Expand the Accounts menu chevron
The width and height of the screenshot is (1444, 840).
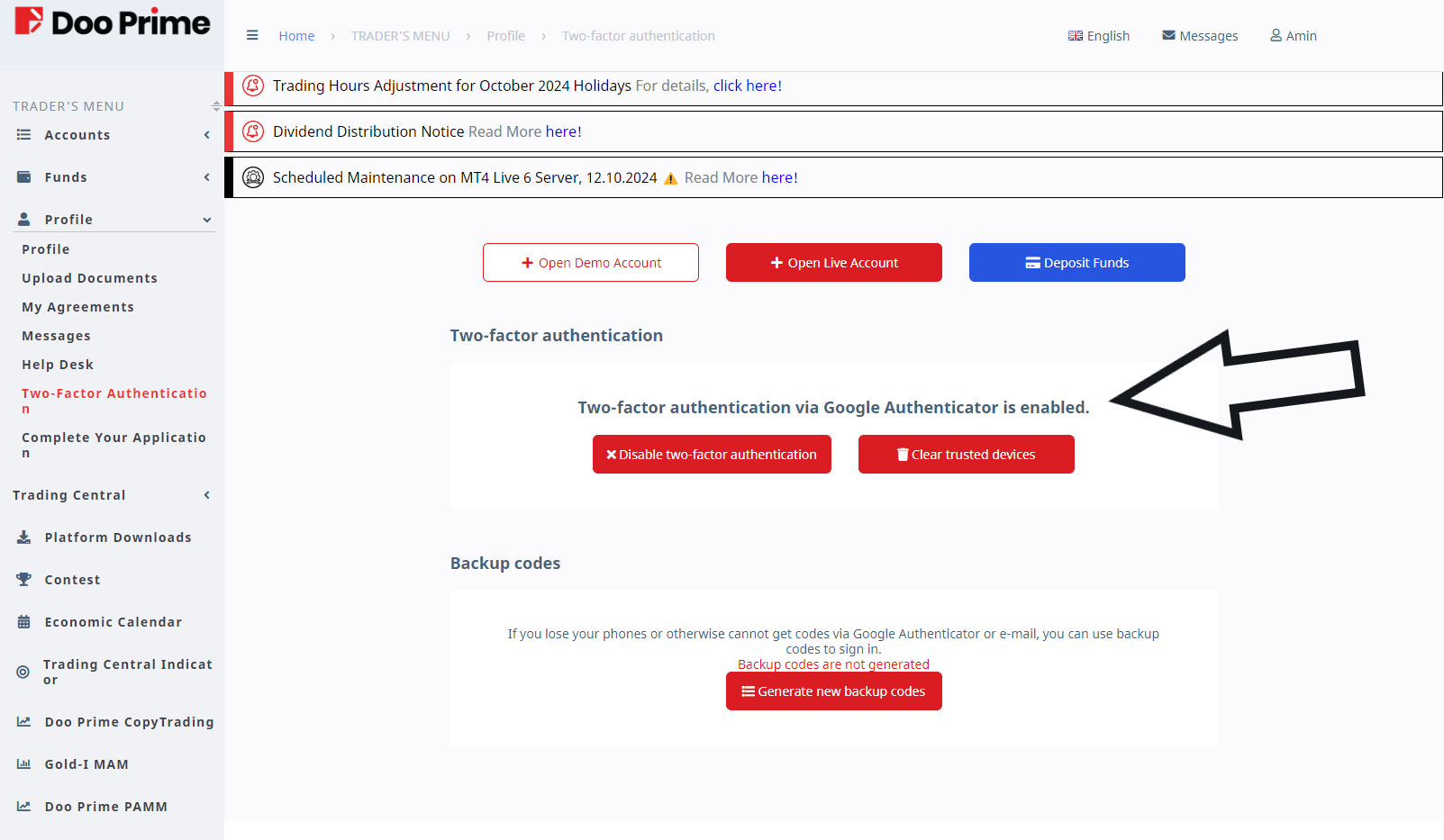207,135
